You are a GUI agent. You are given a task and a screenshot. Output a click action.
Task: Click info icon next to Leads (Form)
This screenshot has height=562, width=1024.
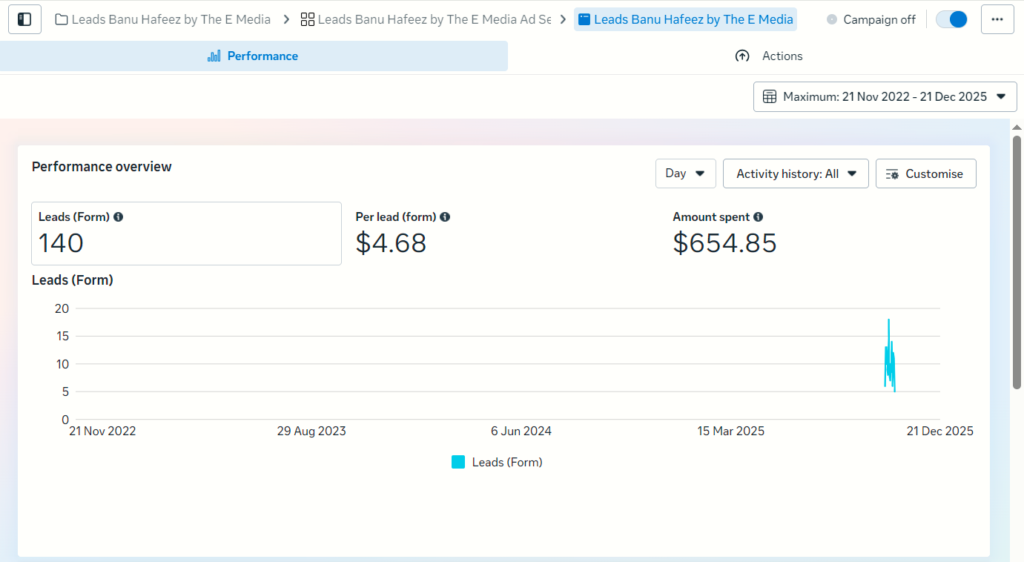[119, 217]
